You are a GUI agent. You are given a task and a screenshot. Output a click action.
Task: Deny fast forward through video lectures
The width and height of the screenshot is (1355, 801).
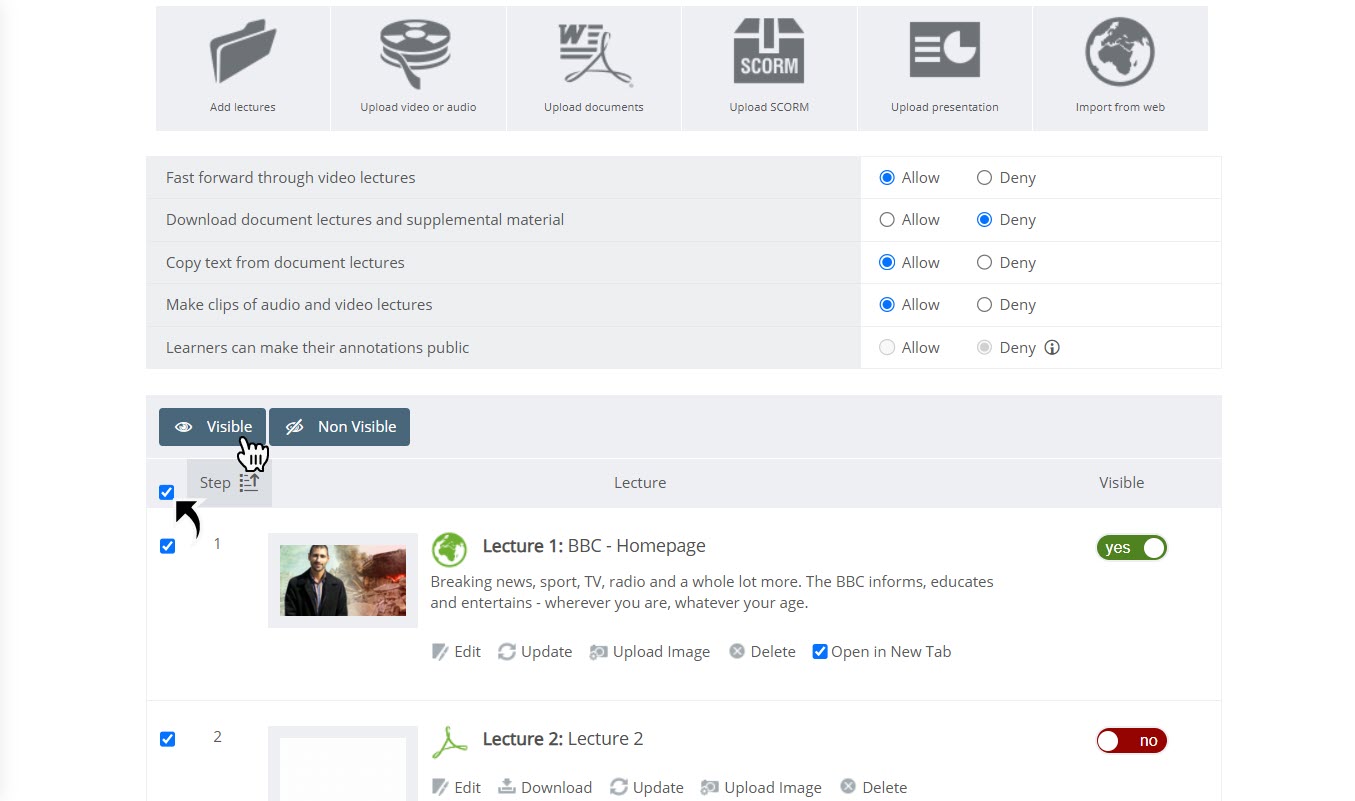(x=984, y=178)
